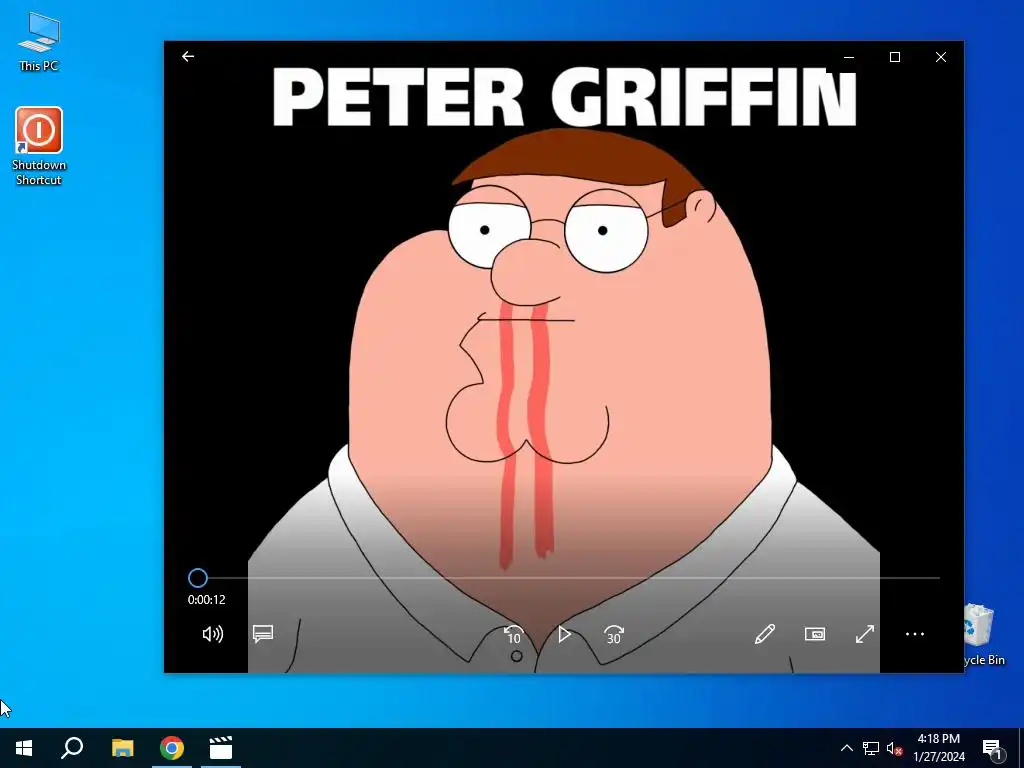Open network status tray icon
The image size is (1024, 768).
click(871, 748)
